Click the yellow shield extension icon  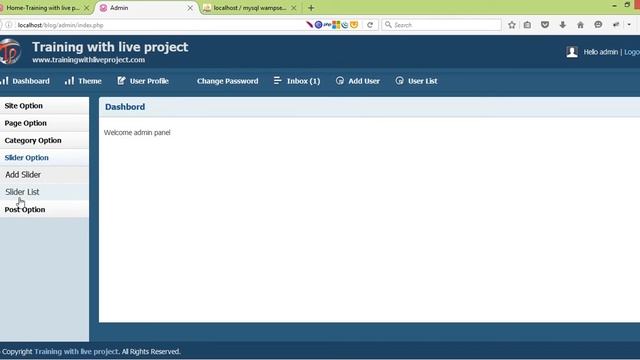coord(354,25)
